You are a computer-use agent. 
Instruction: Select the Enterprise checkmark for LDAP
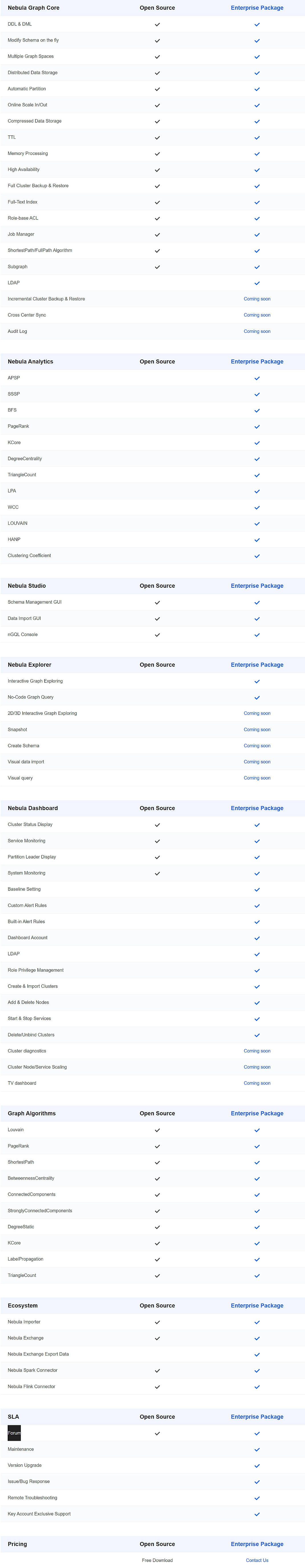click(257, 282)
